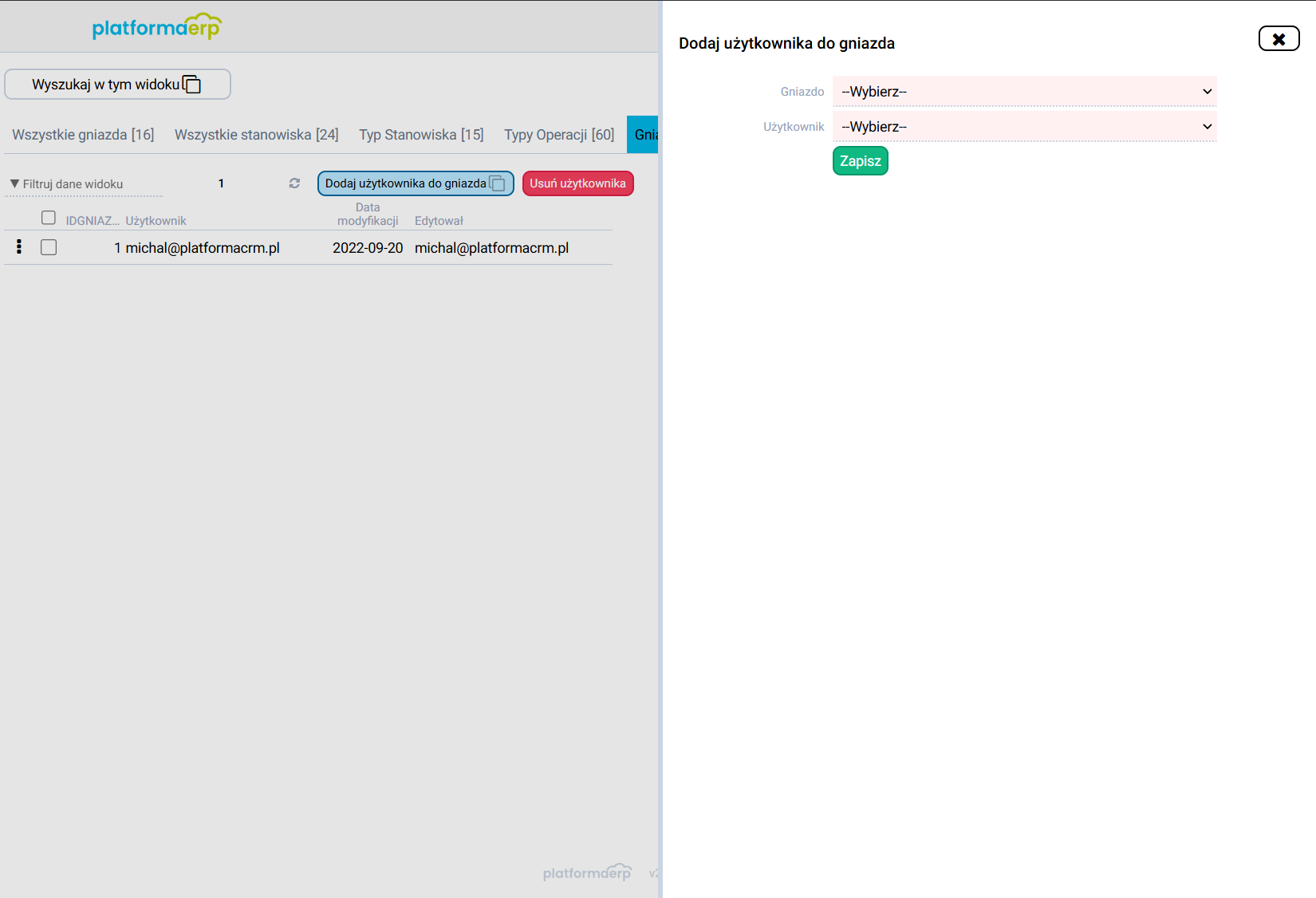The width and height of the screenshot is (1316, 898).
Task: Click the red Usuń użytkownika button
Action: 578,183
